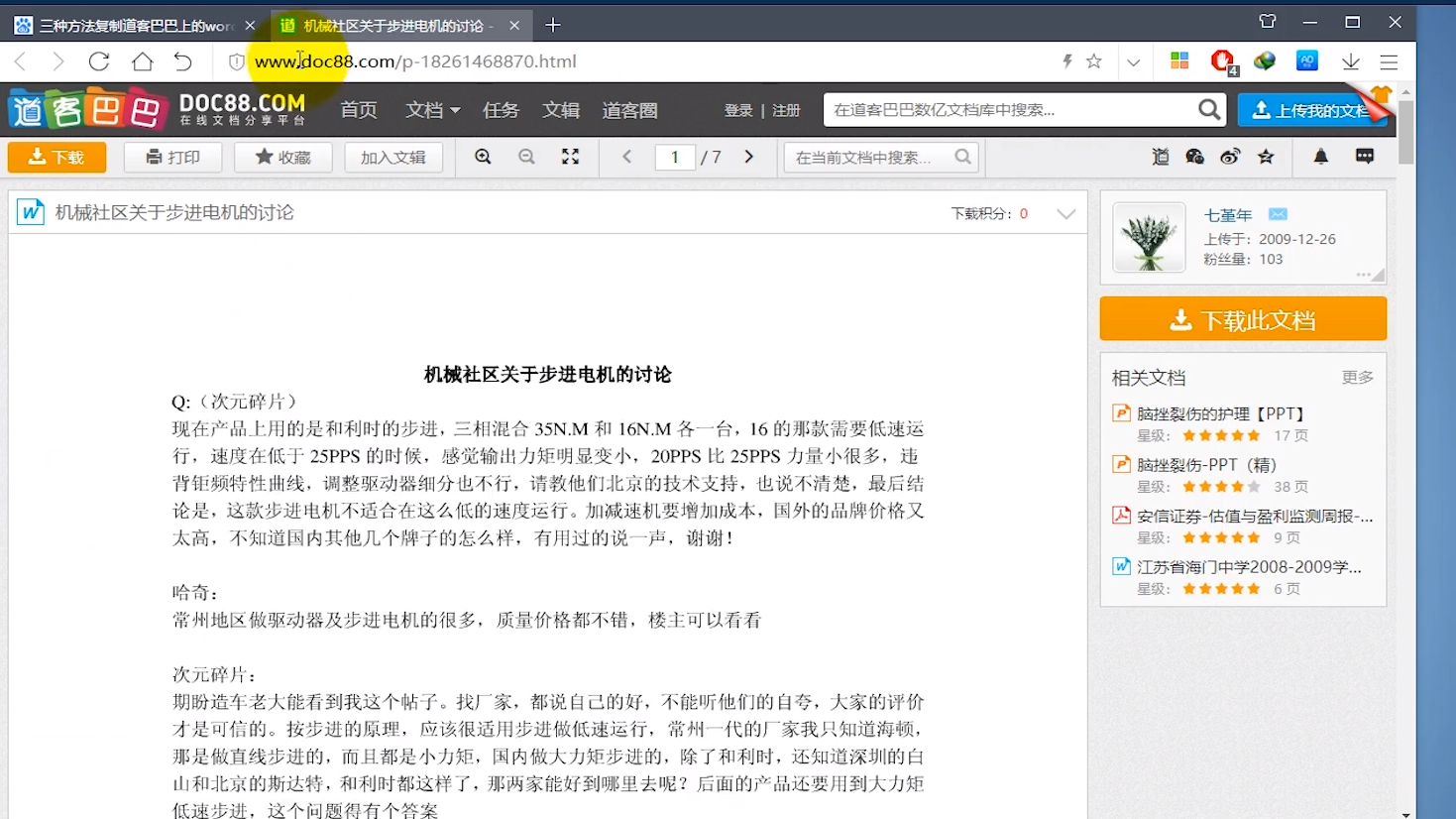This screenshot has height=819, width=1456.
Task: Switch to the 三种方法复制道客巴巴 tab
Action: point(136,26)
